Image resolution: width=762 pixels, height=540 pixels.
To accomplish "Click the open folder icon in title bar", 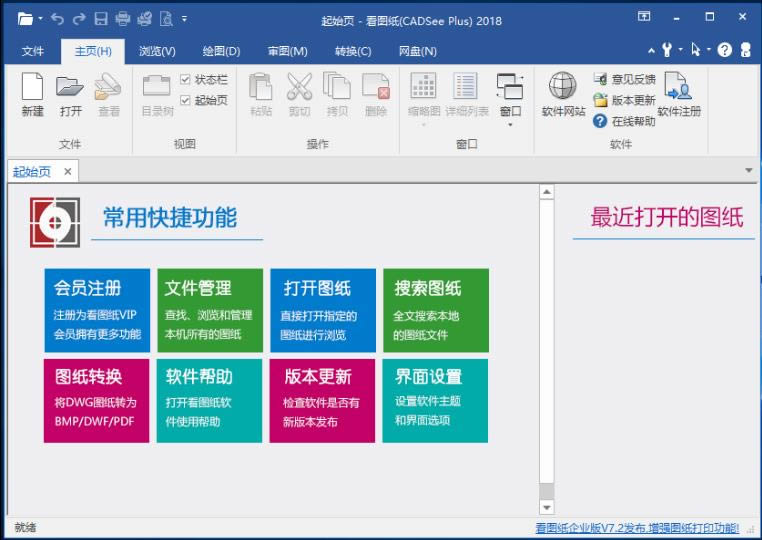I will 25,19.
